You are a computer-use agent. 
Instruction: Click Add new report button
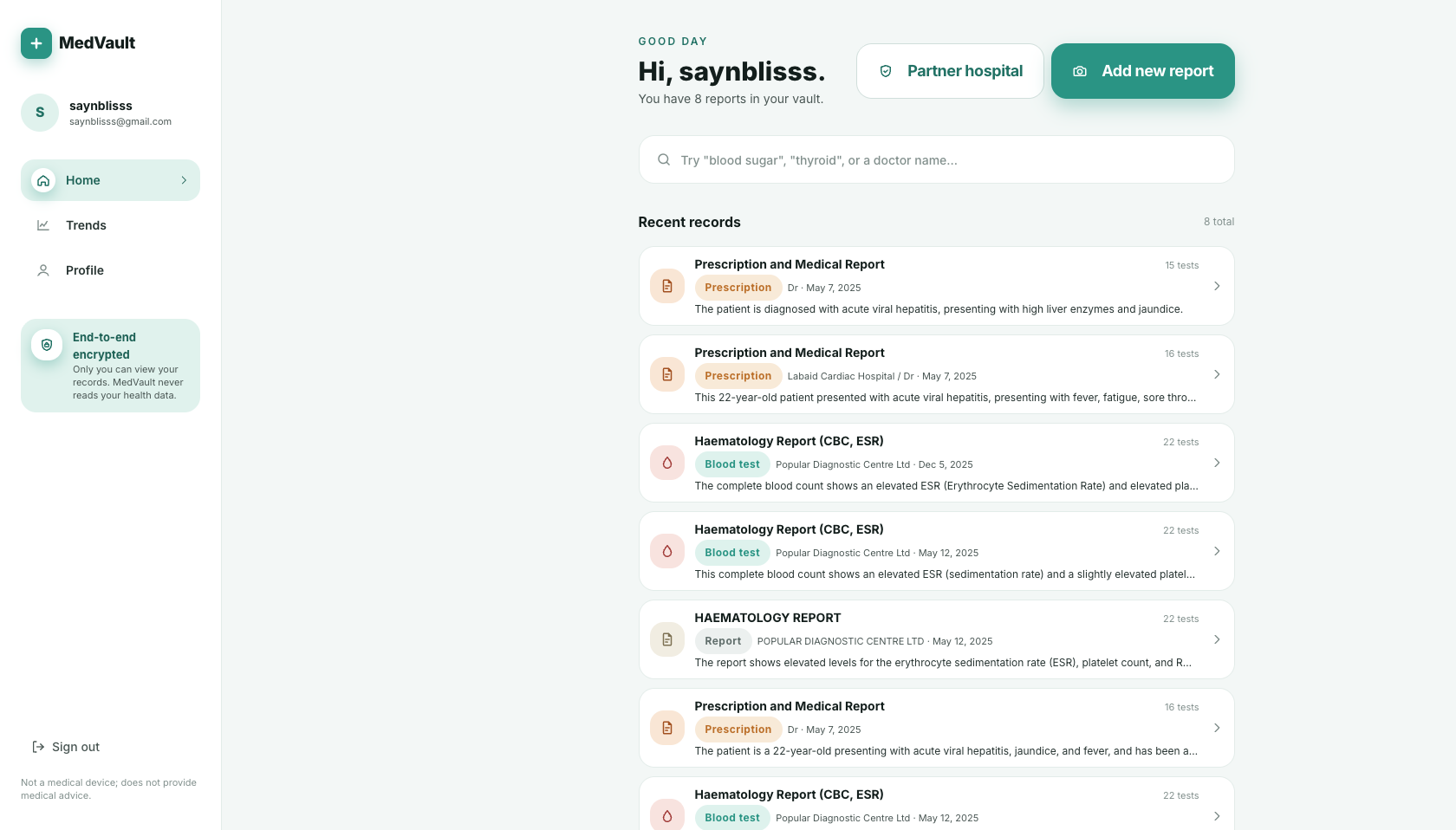point(1143,71)
